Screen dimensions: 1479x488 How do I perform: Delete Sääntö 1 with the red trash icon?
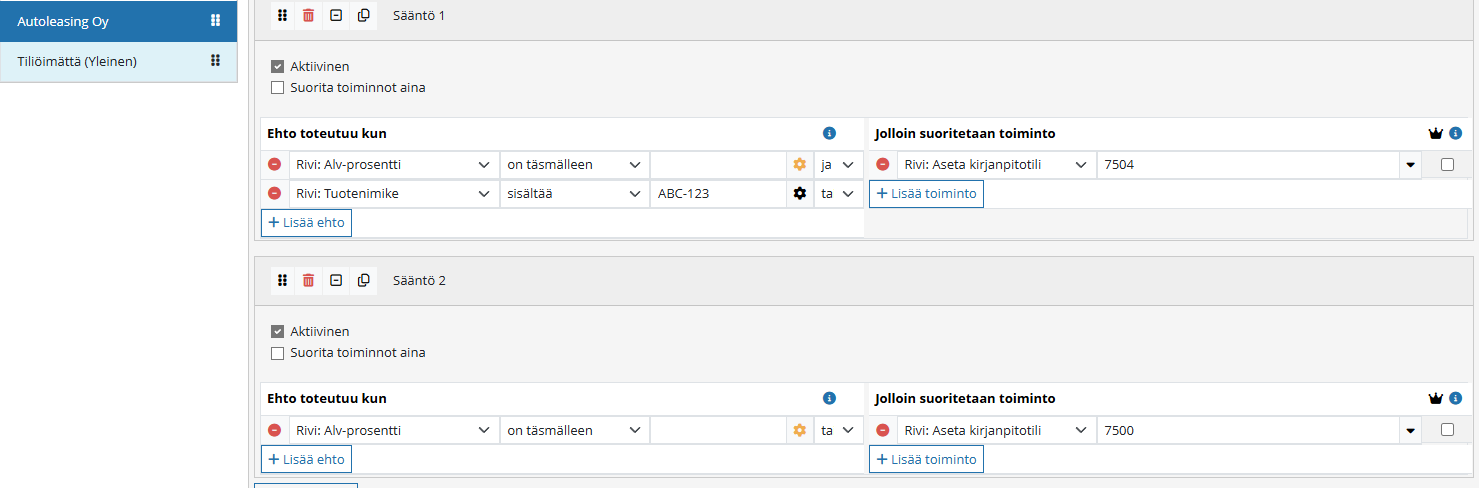point(309,15)
